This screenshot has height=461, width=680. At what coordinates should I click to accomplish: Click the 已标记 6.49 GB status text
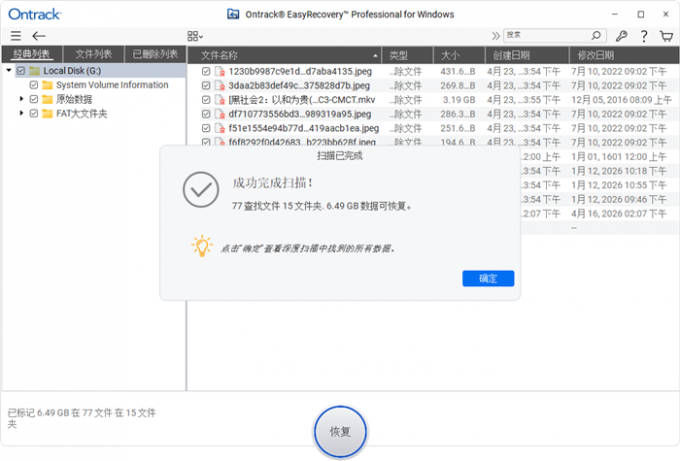point(82,418)
